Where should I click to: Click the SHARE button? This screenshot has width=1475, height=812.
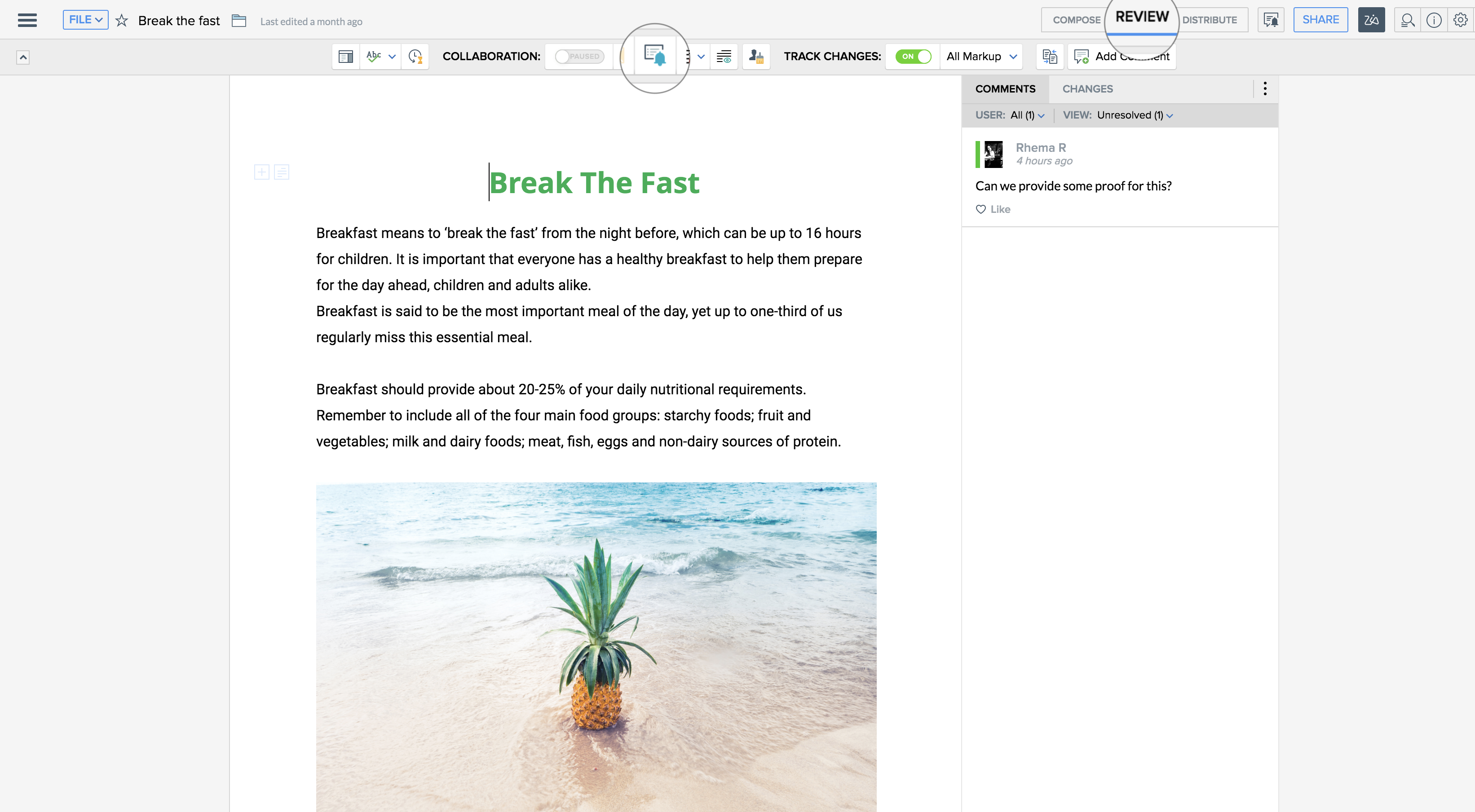pyautogui.click(x=1320, y=20)
